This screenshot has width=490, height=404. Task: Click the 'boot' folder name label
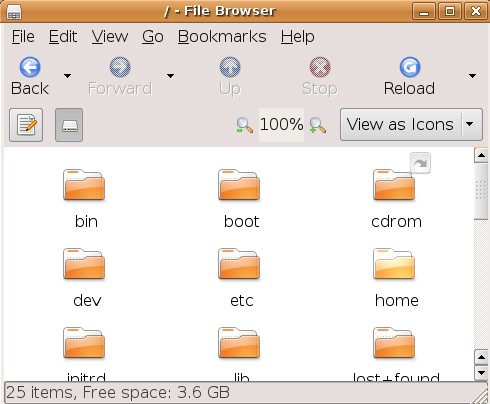(241, 221)
